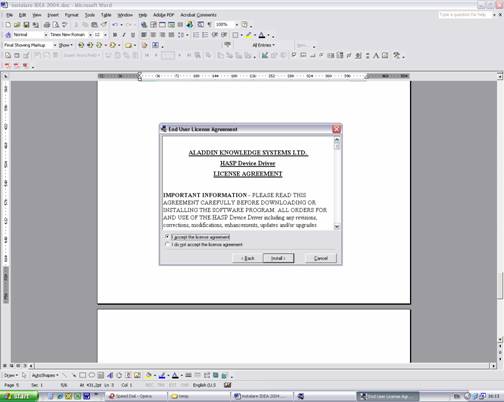
Task: Expand the Final Showing Markup dropdown
Action: [30, 45]
